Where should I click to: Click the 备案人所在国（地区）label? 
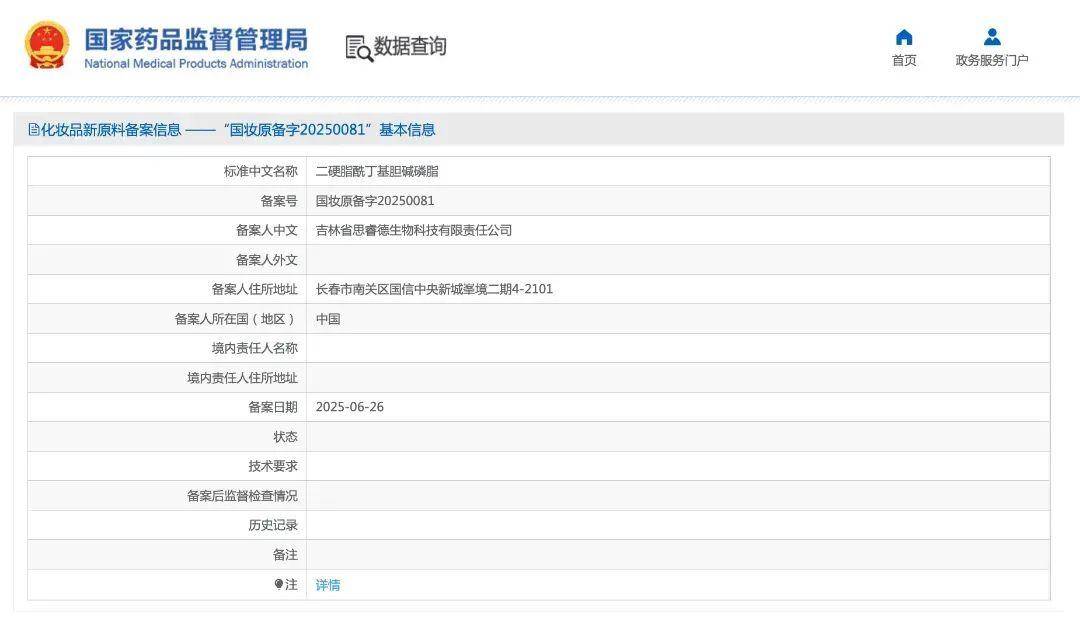[236, 319]
